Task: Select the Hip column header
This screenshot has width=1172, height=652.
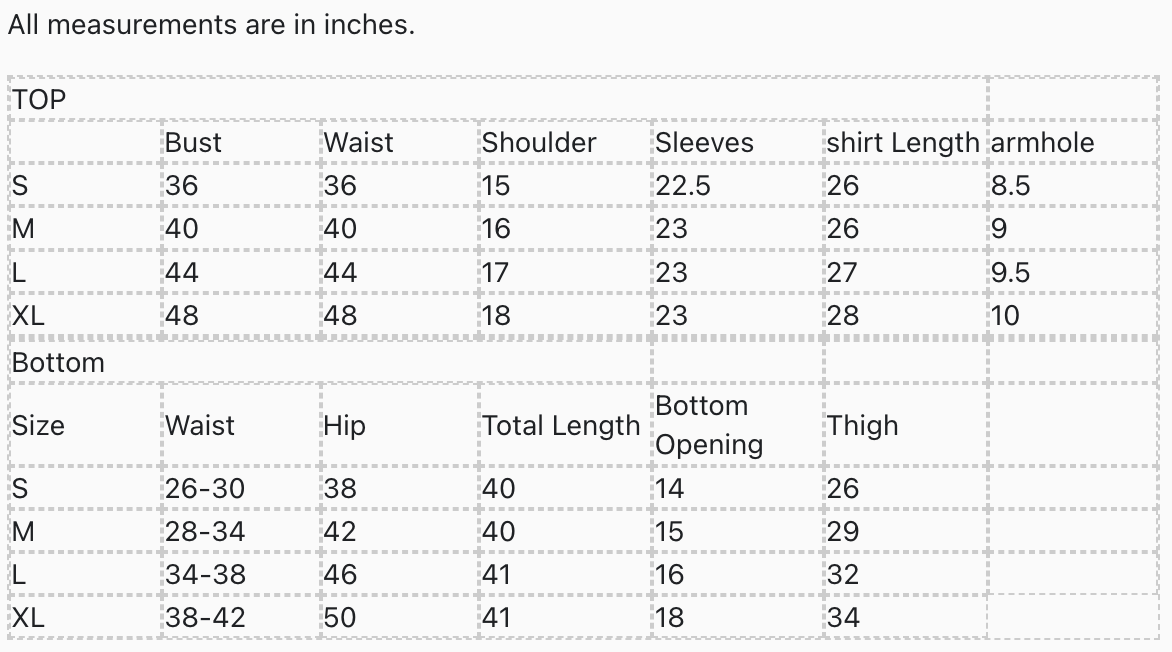Action: pos(344,426)
